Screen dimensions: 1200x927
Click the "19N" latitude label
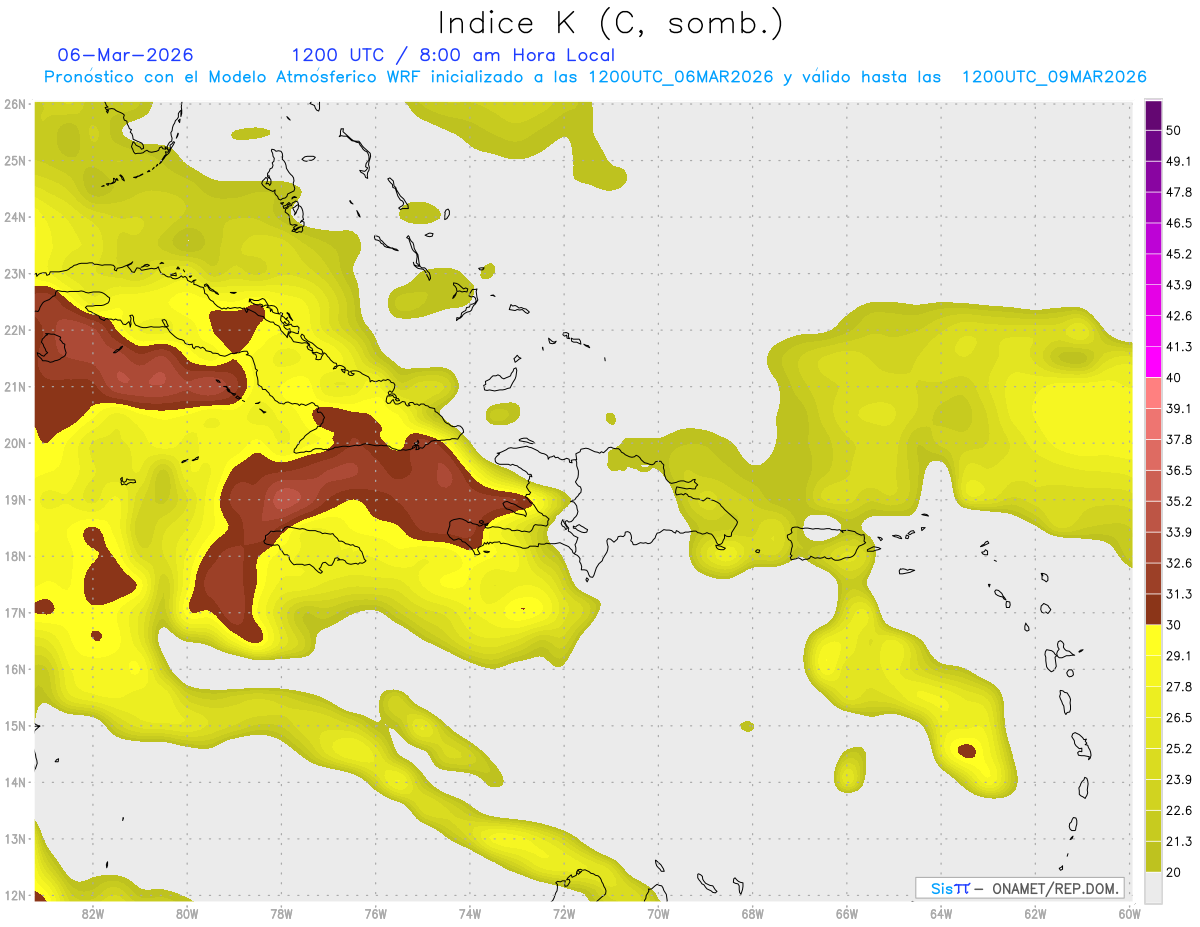[x=14, y=500]
